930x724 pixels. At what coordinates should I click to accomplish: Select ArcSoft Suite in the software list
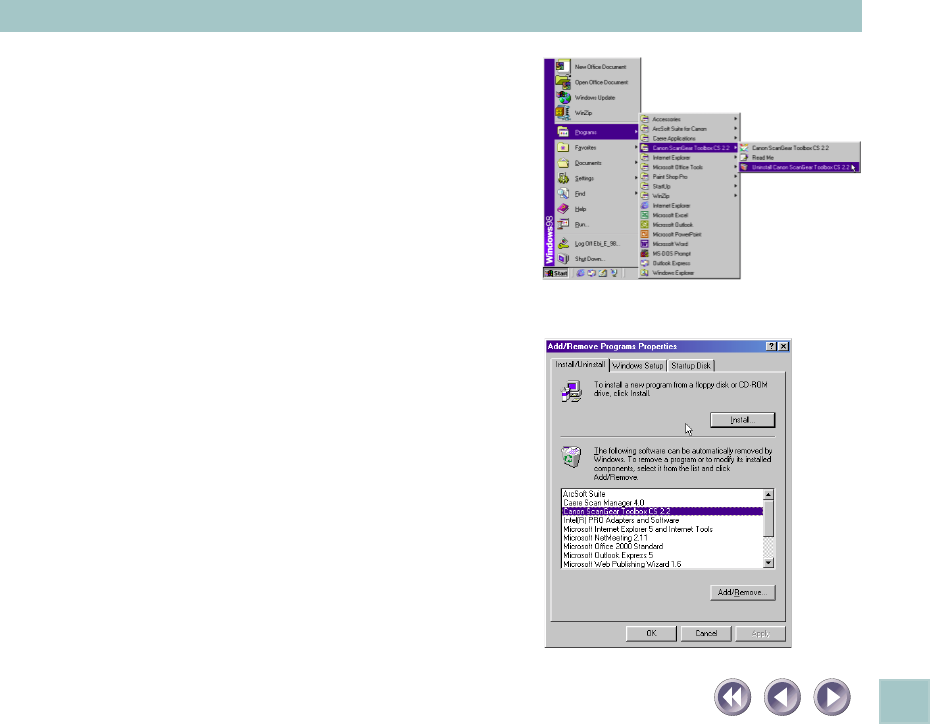[x=662, y=494]
